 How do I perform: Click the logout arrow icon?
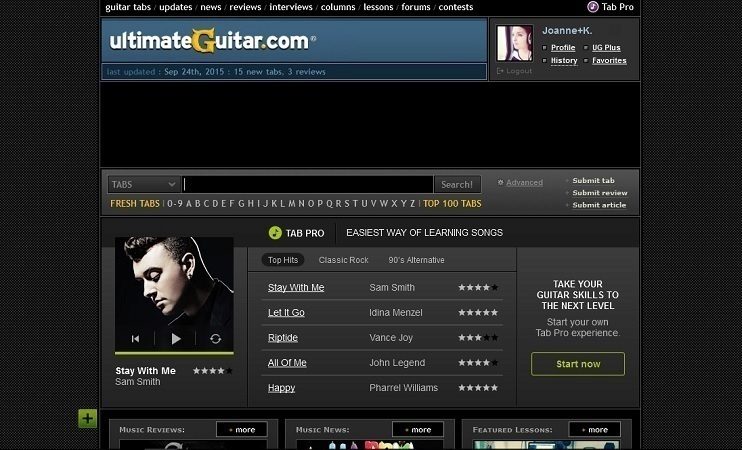tap(500, 71)
